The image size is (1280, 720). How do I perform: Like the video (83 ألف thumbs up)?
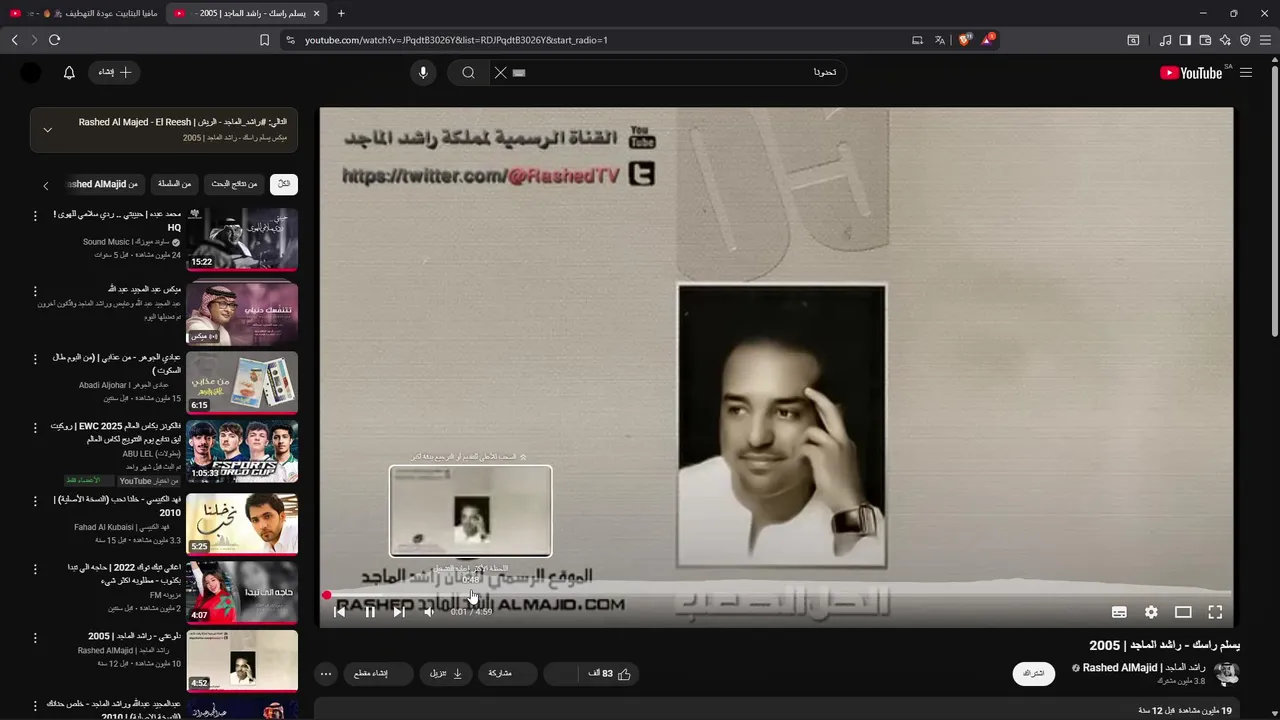[x=609, y=674]
